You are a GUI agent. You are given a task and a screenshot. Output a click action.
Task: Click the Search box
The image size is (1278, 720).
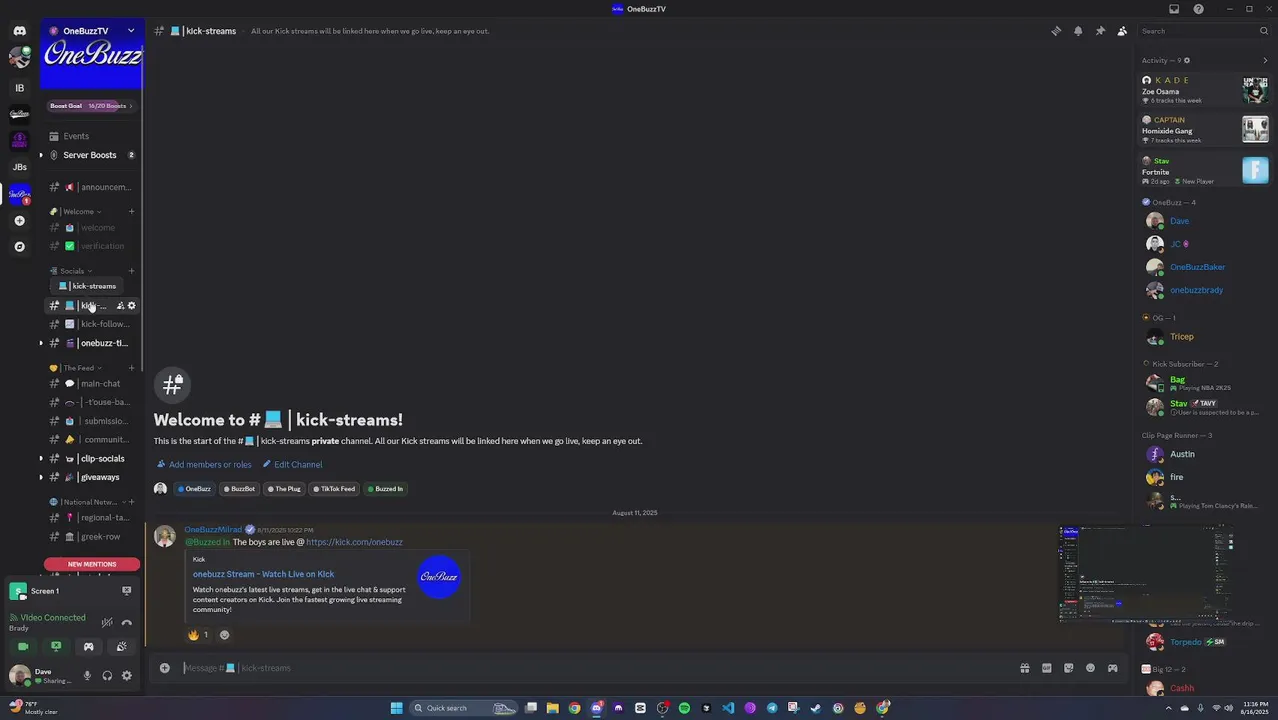[x=1205, y=31]
